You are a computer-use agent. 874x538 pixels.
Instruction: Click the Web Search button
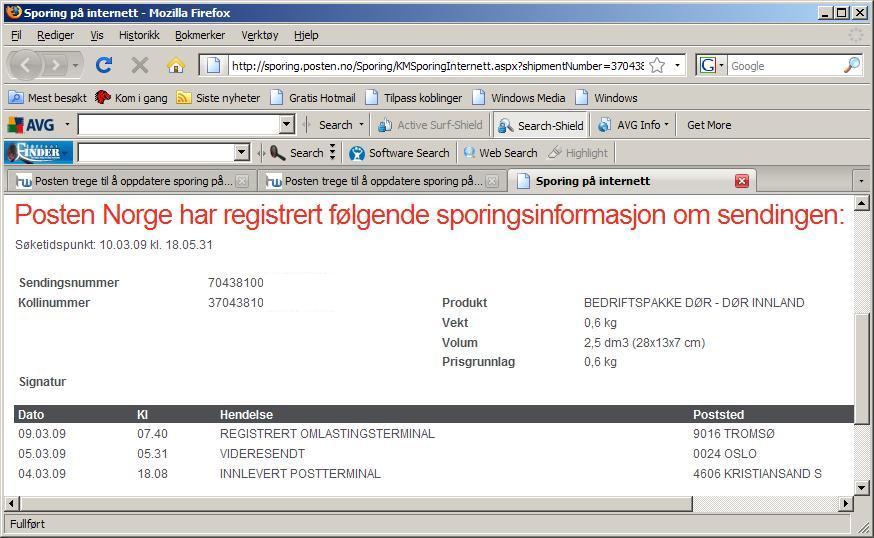pyautogui.click(x=501, y=153)
